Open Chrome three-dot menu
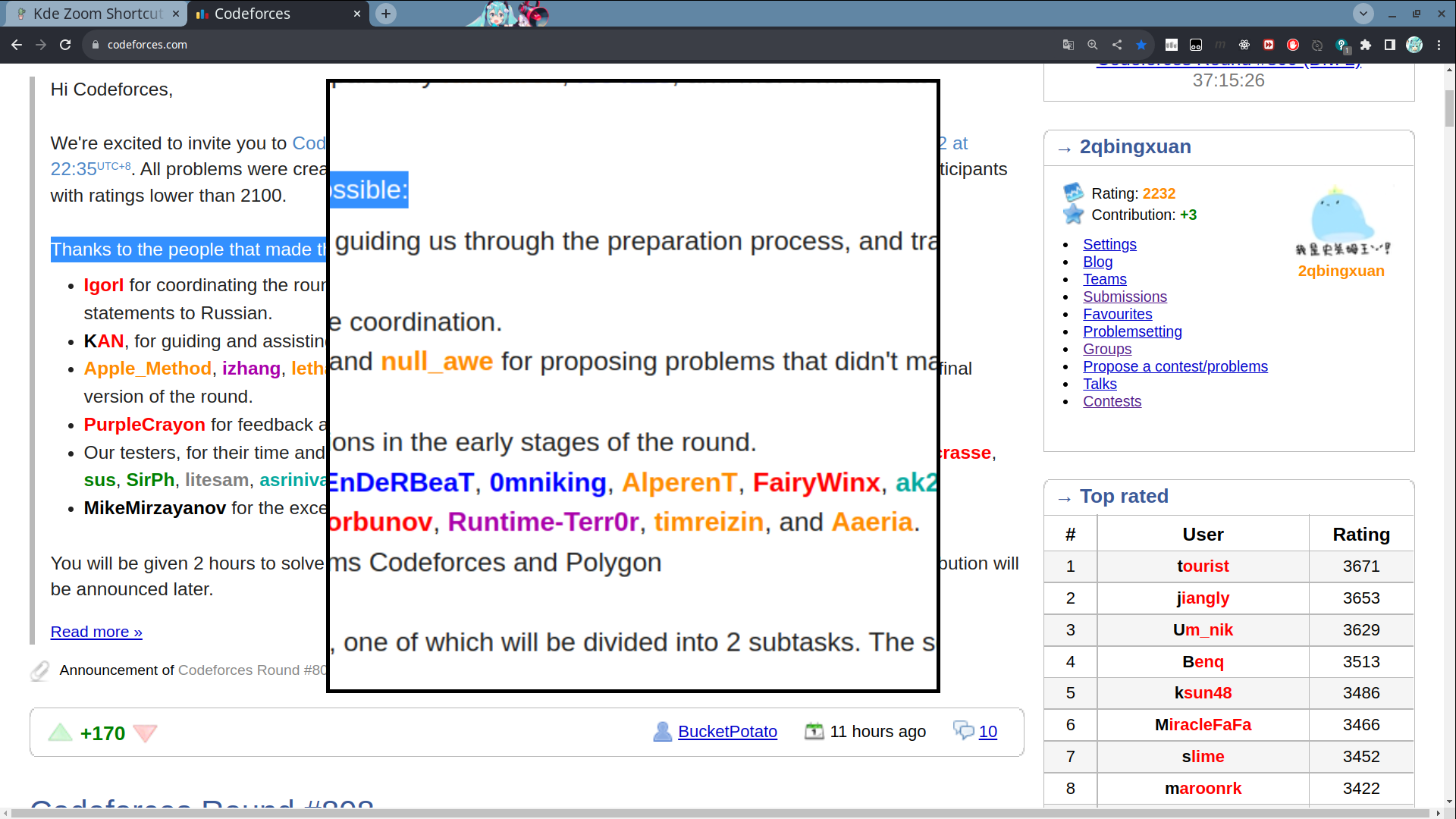This screenshot has width=1456, height=819. click(1439, 45)
